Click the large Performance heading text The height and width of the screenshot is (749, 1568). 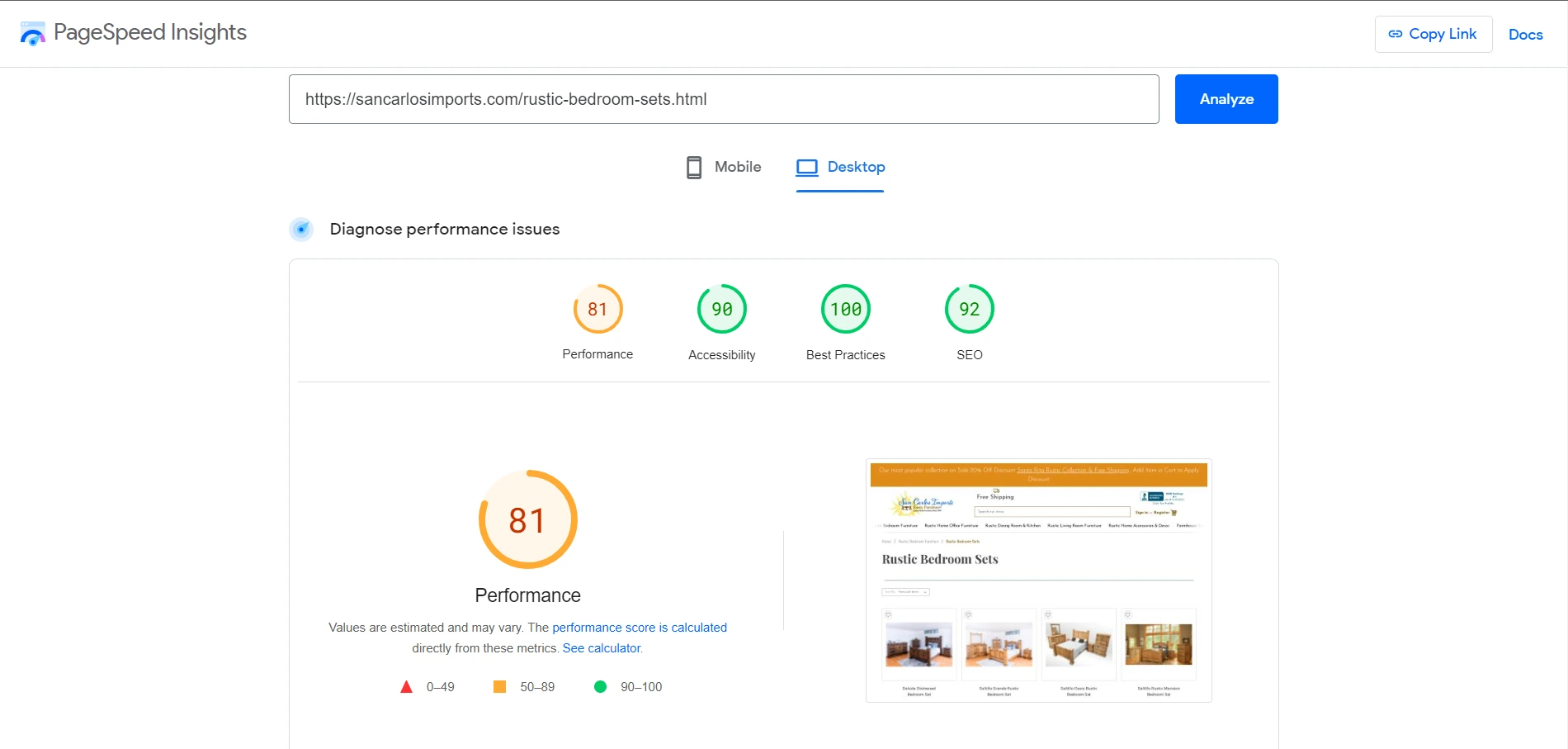(528, 595)
